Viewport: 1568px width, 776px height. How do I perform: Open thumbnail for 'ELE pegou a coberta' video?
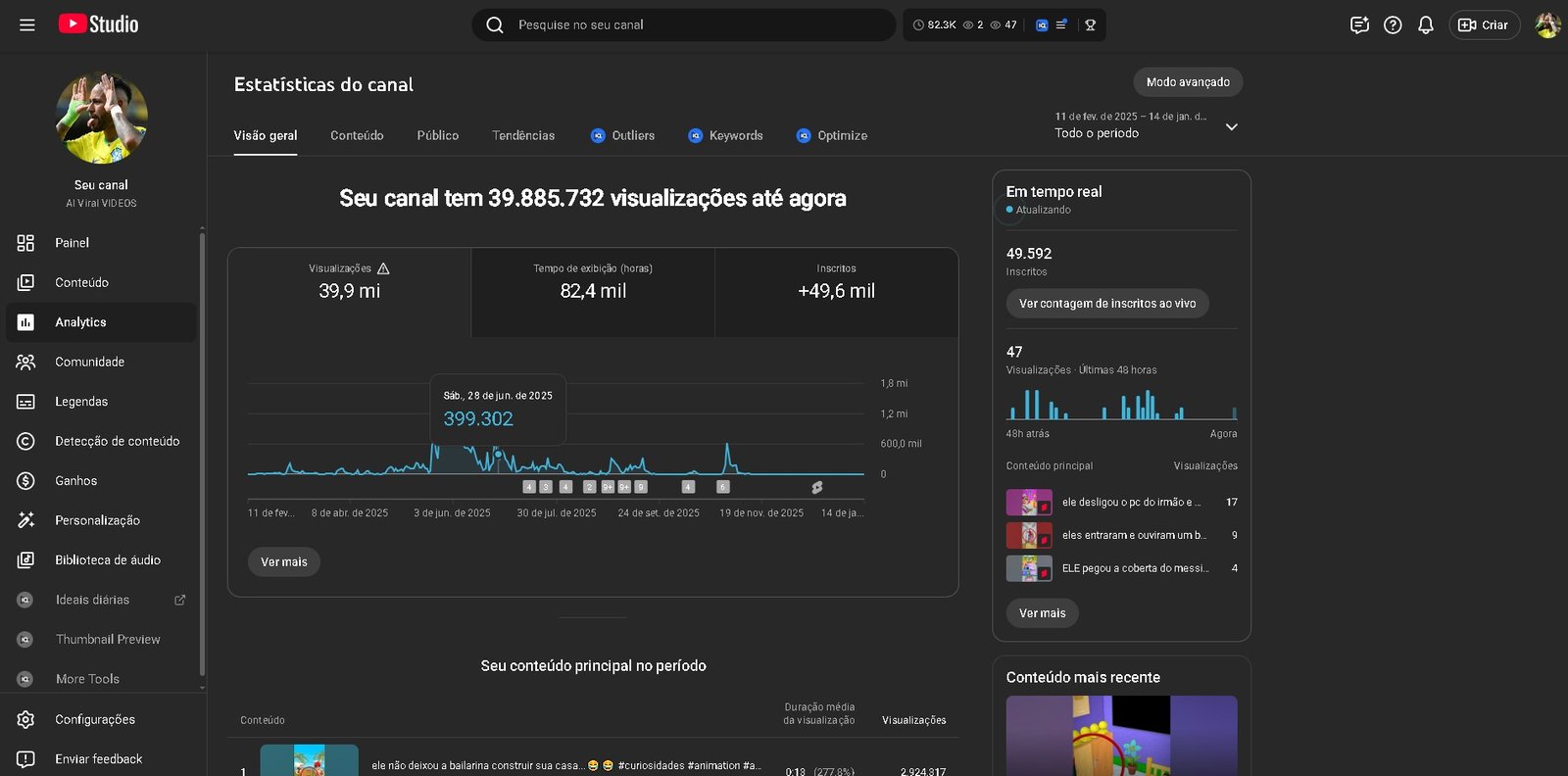[x=1029, y=568]
